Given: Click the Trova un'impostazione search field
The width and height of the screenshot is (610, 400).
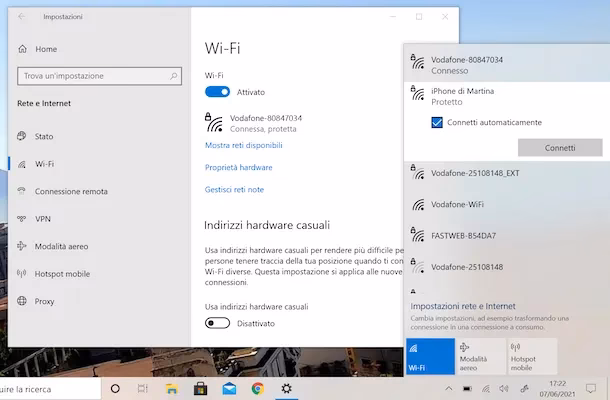Looking at the screenshot, I should click(x=97, y=76).
